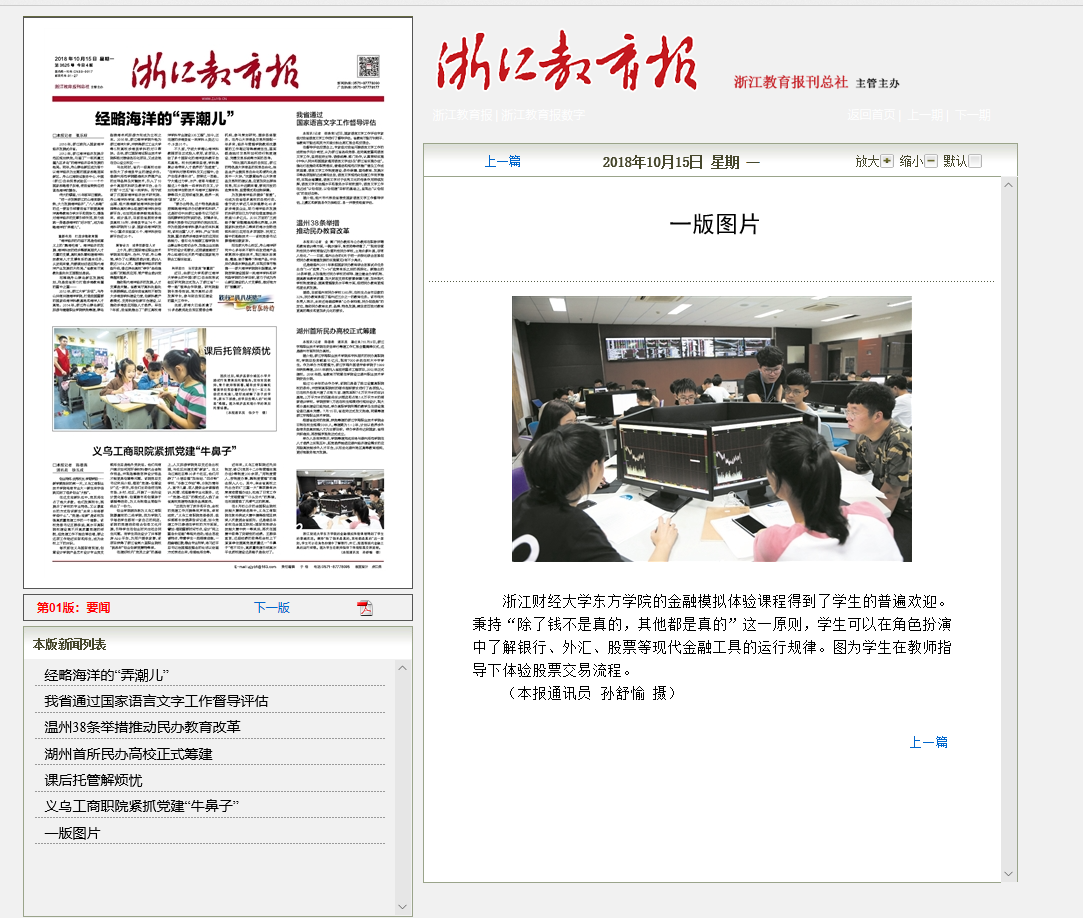Screen dimensions: 1083x918
Task: Click the 放大 zoom-in plus icon
Action: tap(887, 161)
